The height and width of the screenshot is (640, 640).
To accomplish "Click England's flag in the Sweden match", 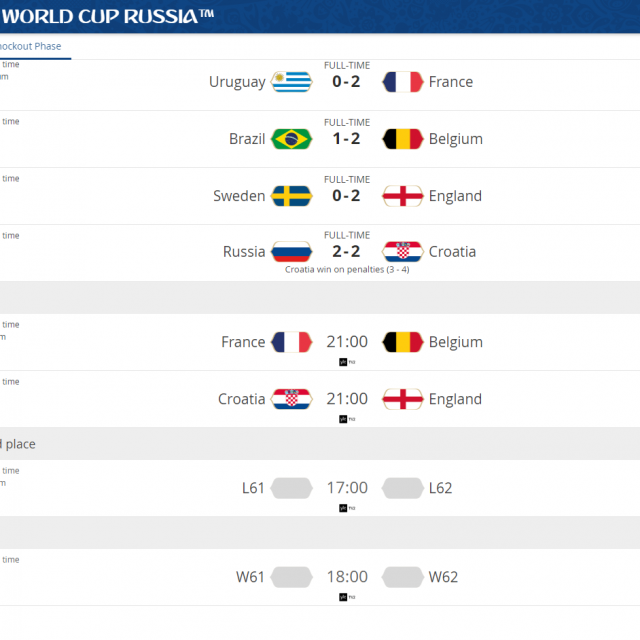I will [403, 196].
